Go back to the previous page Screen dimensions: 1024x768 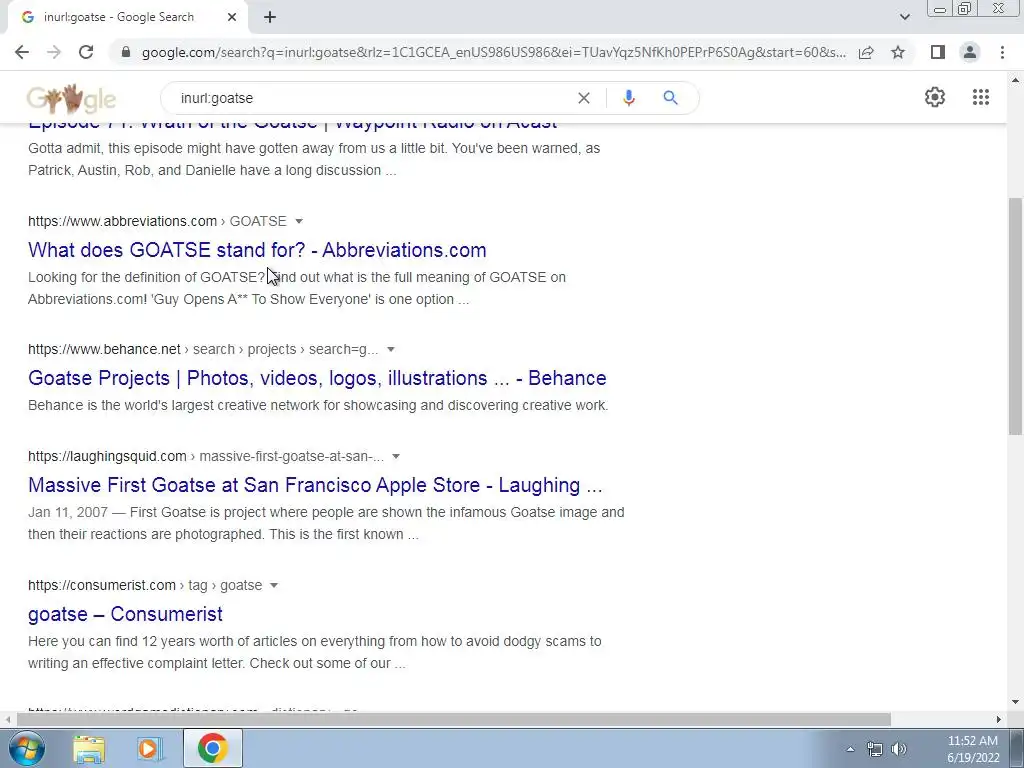click(x=22, y=52)
